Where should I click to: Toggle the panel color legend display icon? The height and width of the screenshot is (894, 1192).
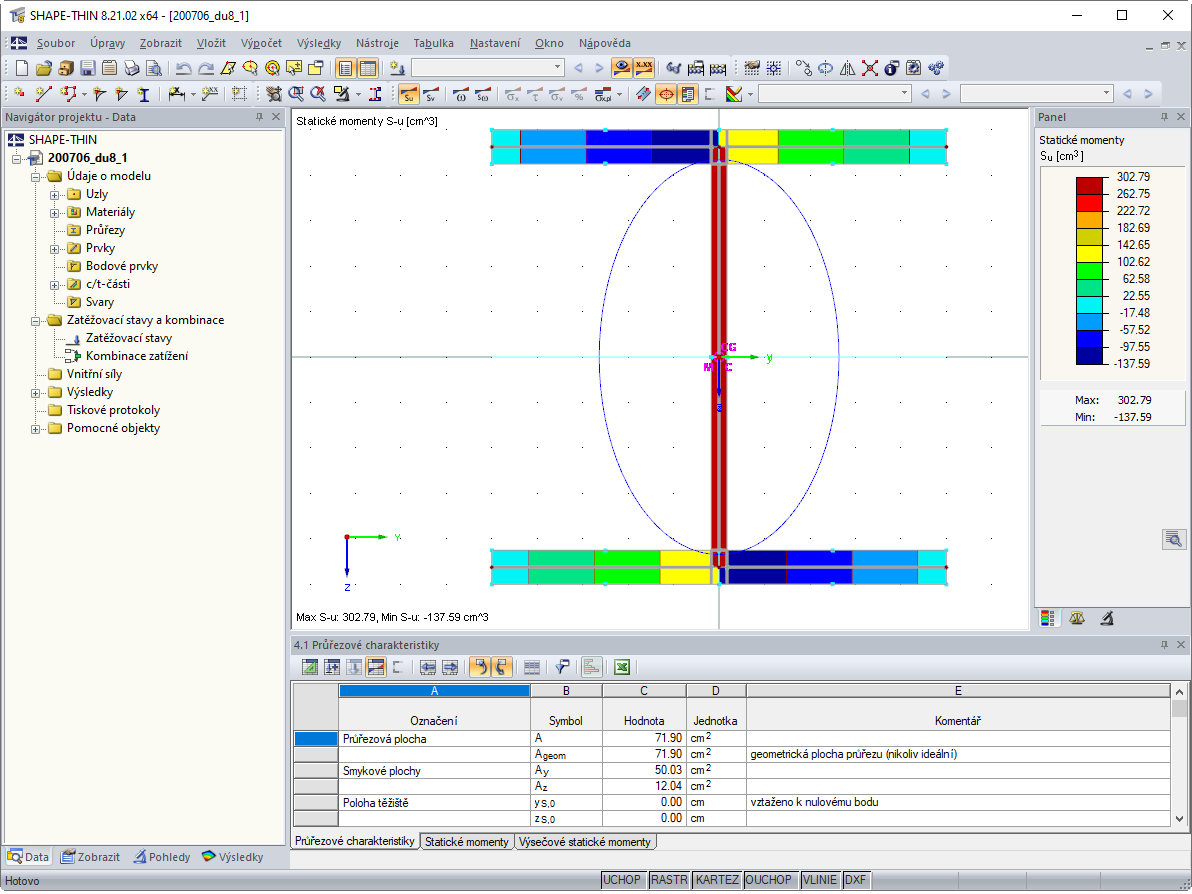[1047, 618]
